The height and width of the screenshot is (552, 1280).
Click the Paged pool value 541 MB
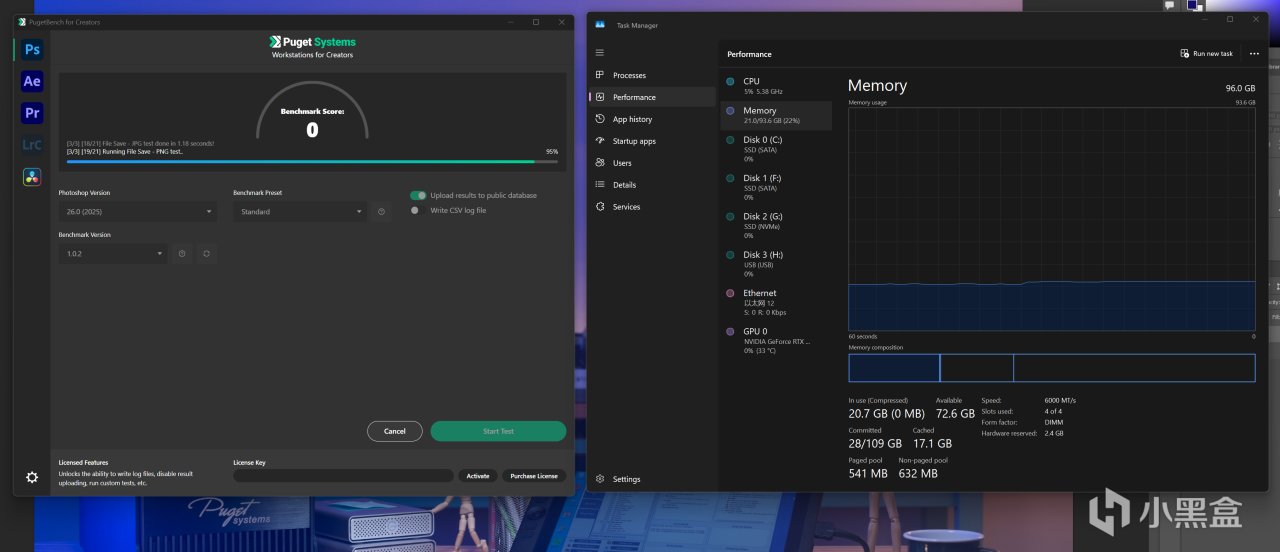coord(868,473)
